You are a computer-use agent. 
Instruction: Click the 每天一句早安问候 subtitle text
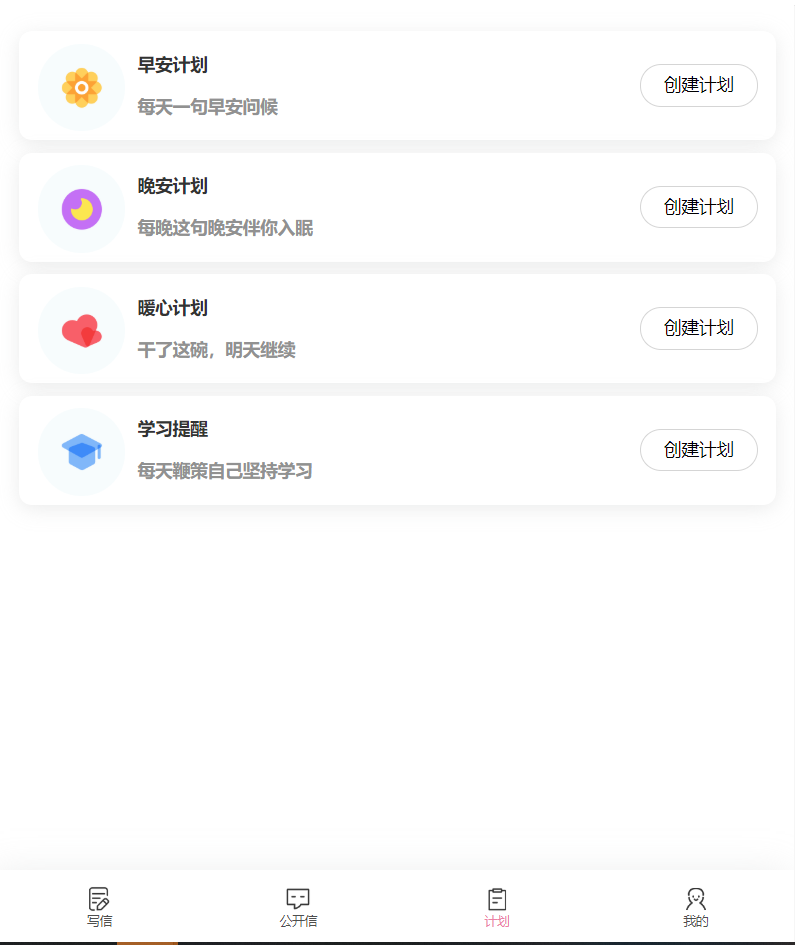tap(207, 107)
